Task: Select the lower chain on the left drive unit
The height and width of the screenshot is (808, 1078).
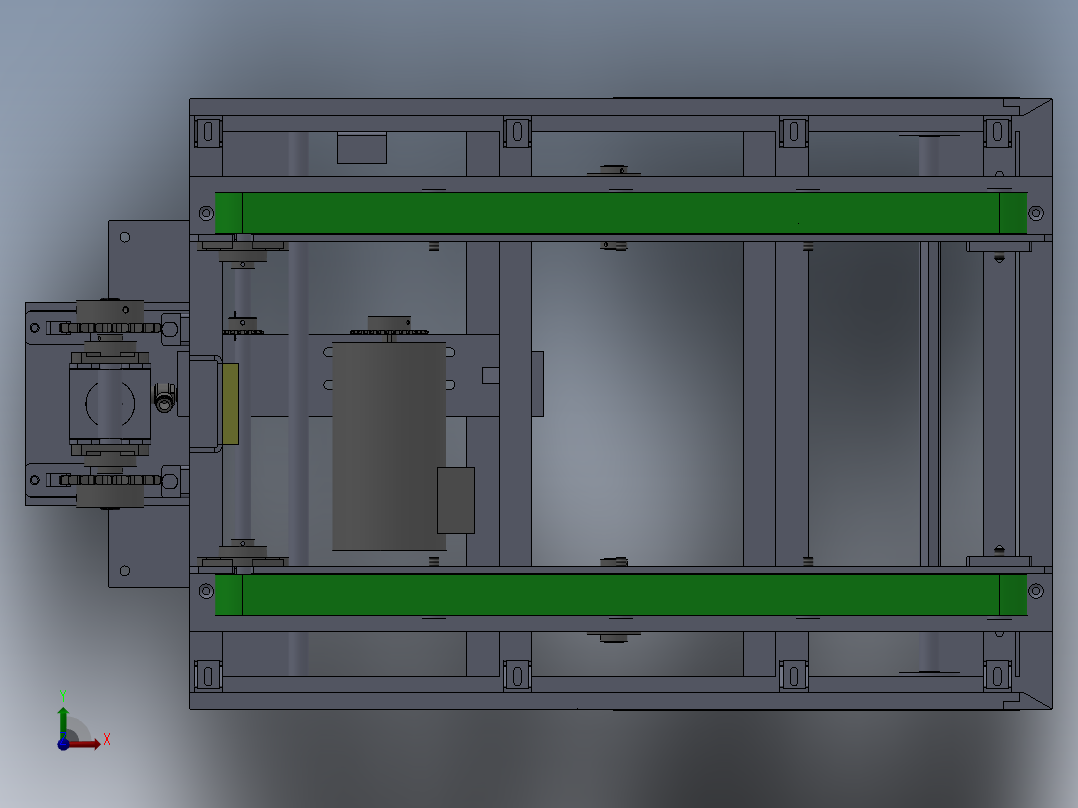Action: (110, 480)
